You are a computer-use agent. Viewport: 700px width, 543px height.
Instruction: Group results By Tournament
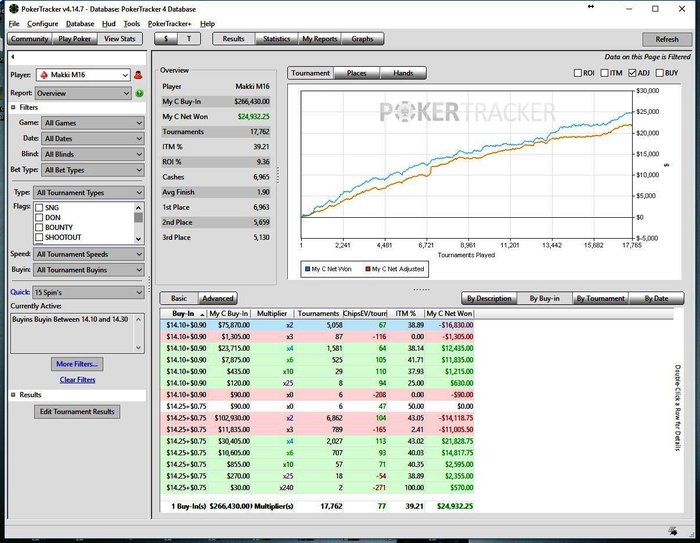click(x=600, y=298)
